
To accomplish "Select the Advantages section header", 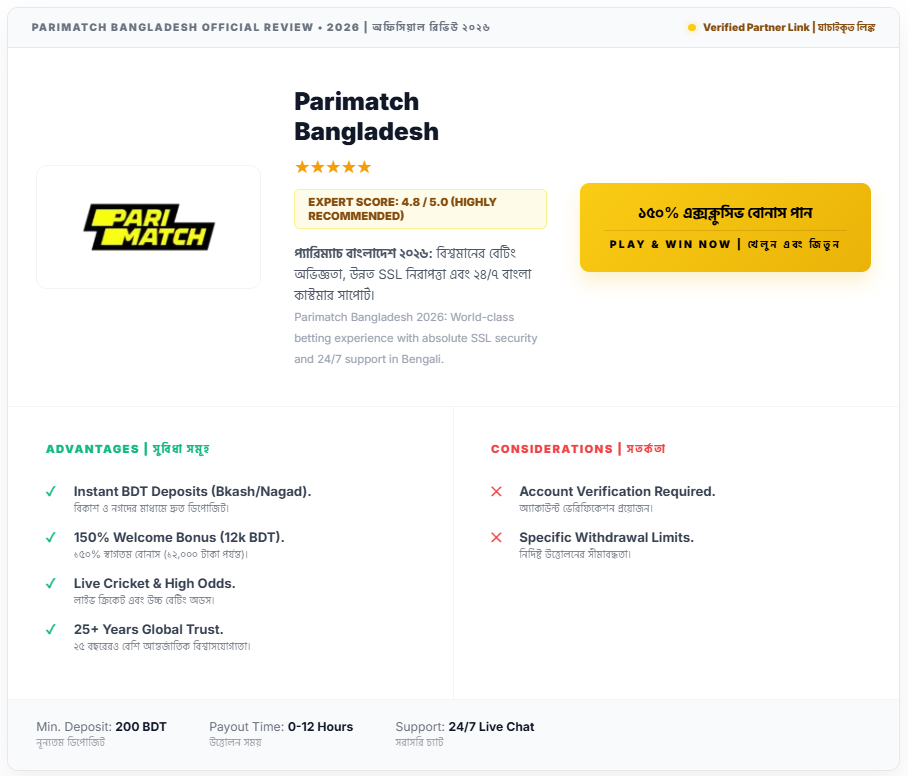I will pos(127,449).
